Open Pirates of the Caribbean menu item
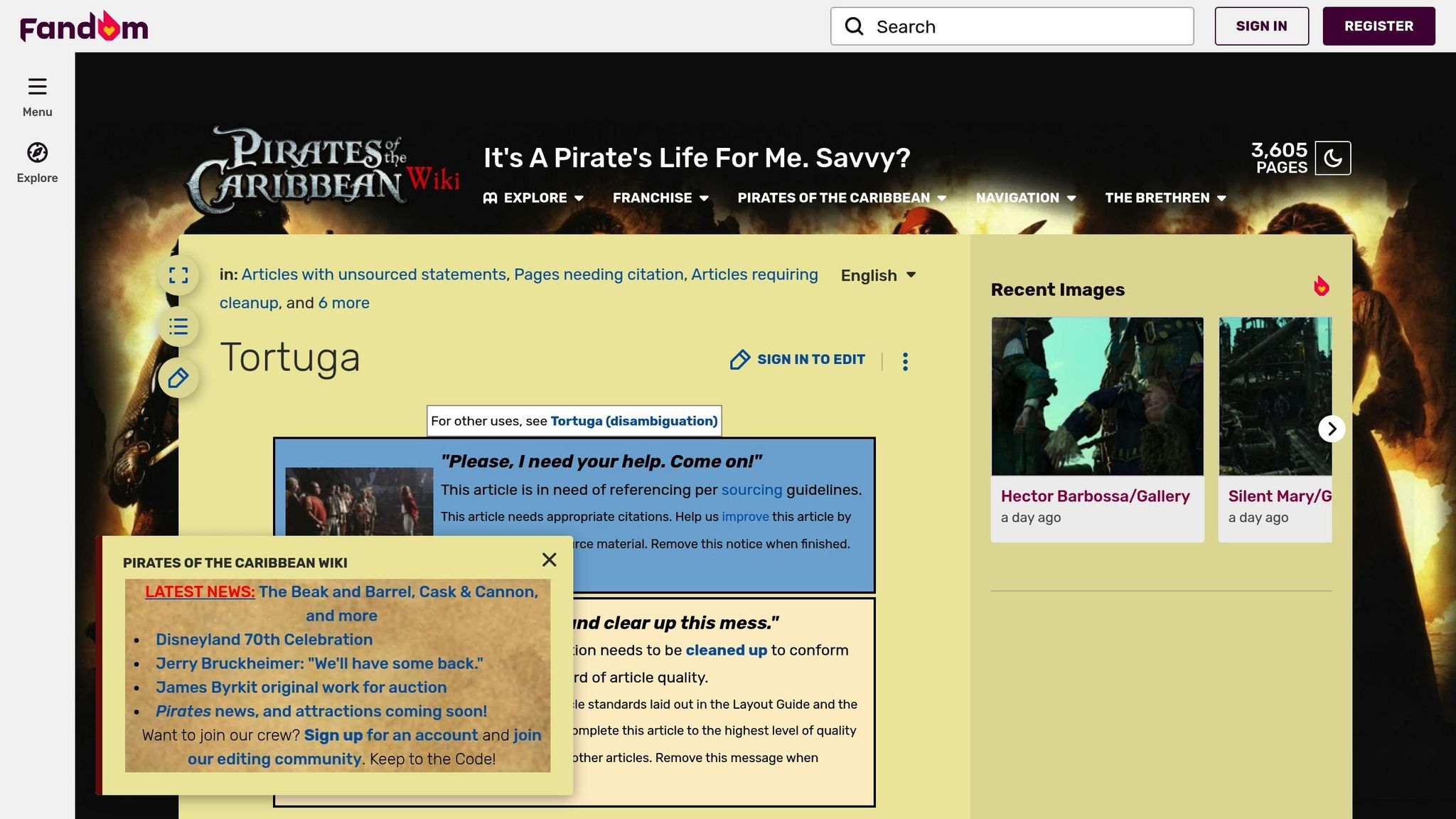Screen dimensions: 1456x819 841,198
